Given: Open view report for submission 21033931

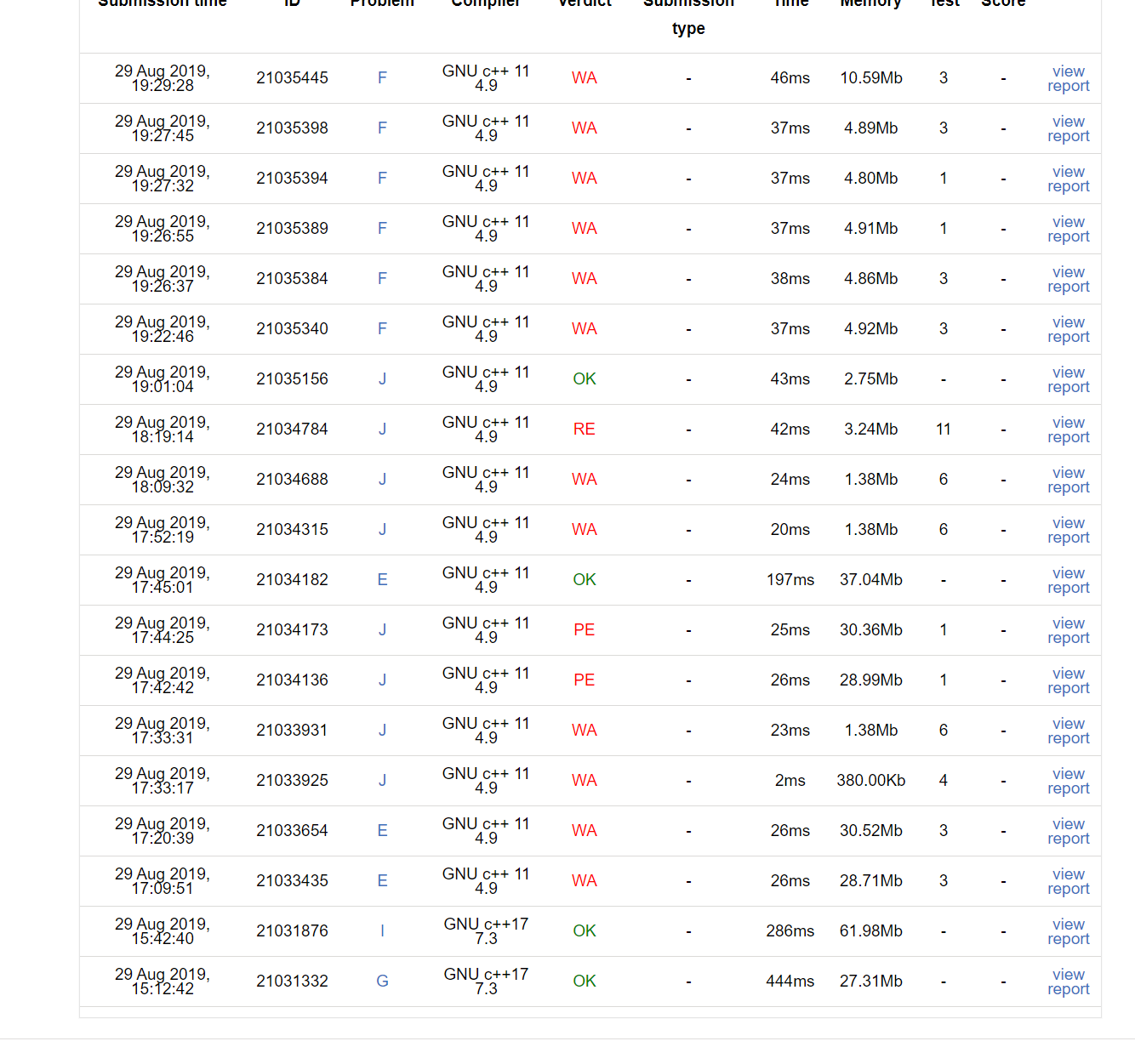Looking at the screenshot, I should coord(1068,731).
